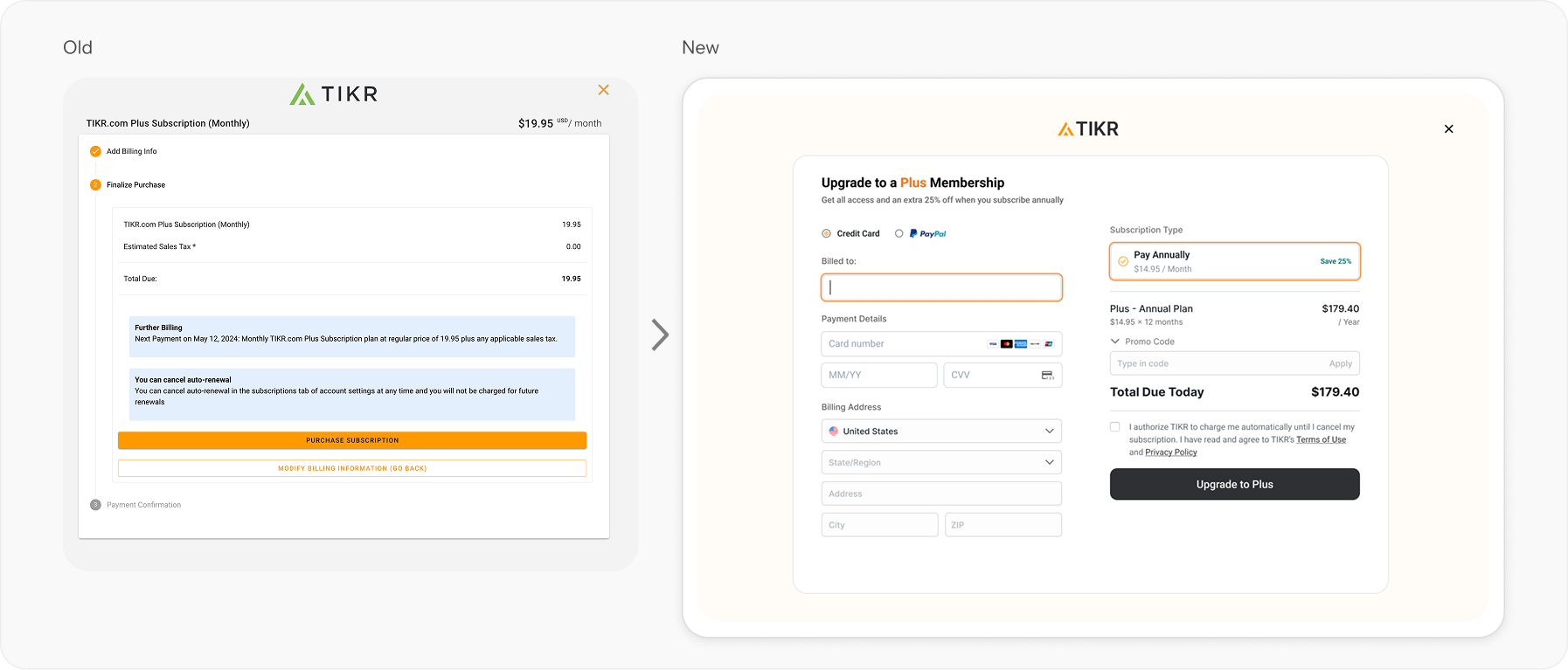Viewport: 1568px width, 670px height.
Task: Click the ZIP input field
Action: coord(1003,526)
